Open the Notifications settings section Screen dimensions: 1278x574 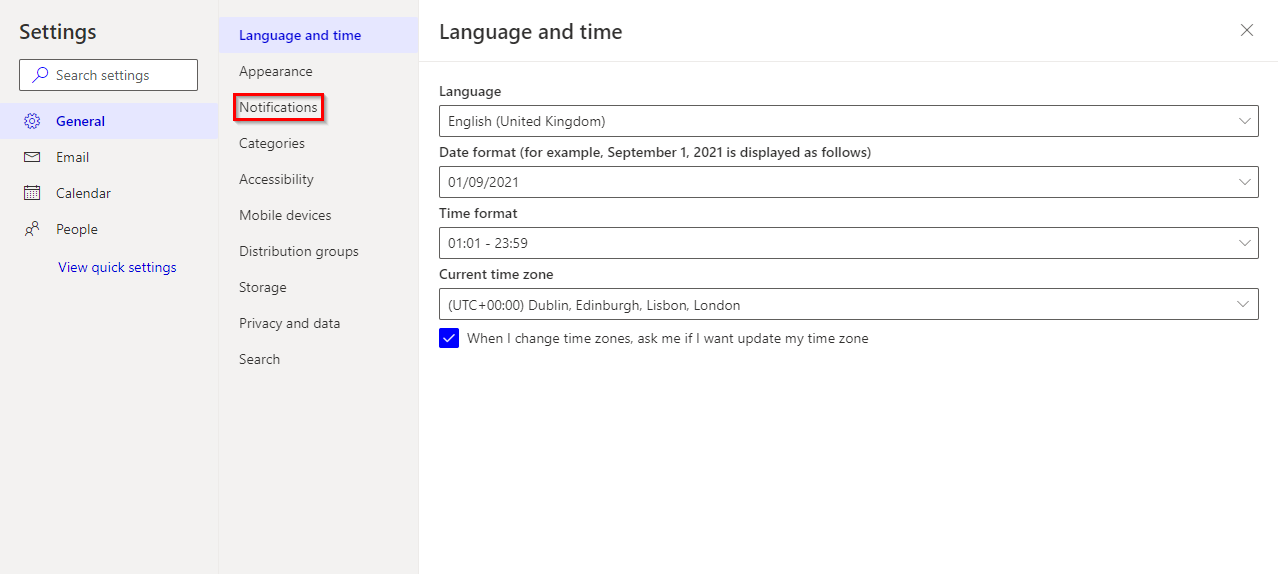pyautogui.click(x=278, y=107)
